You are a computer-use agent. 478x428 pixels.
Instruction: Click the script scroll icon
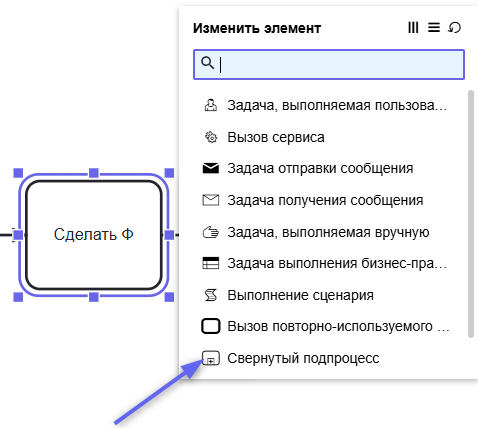coord(211,295)
